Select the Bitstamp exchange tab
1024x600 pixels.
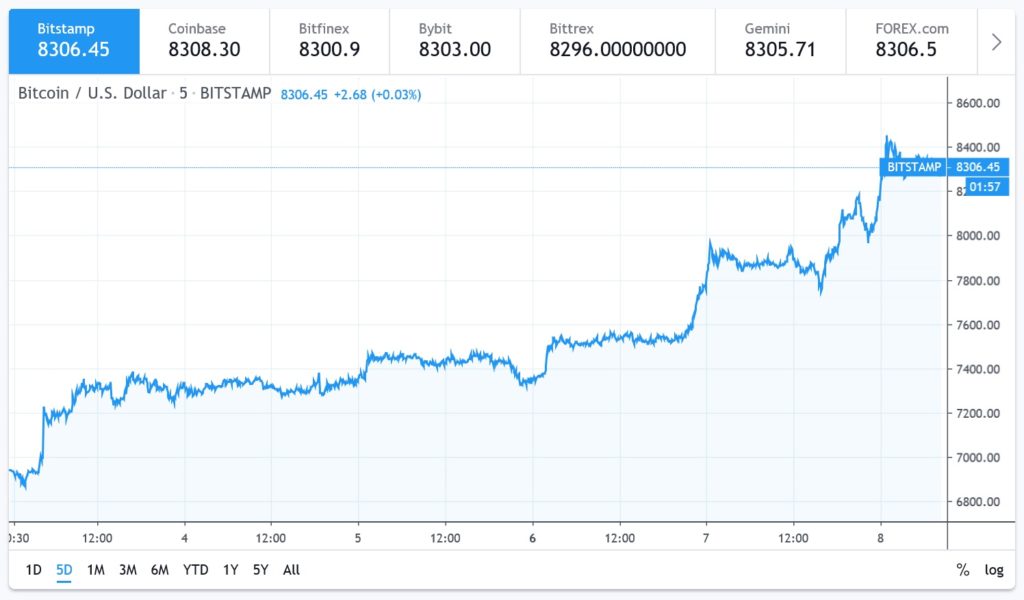click(74, 40)
